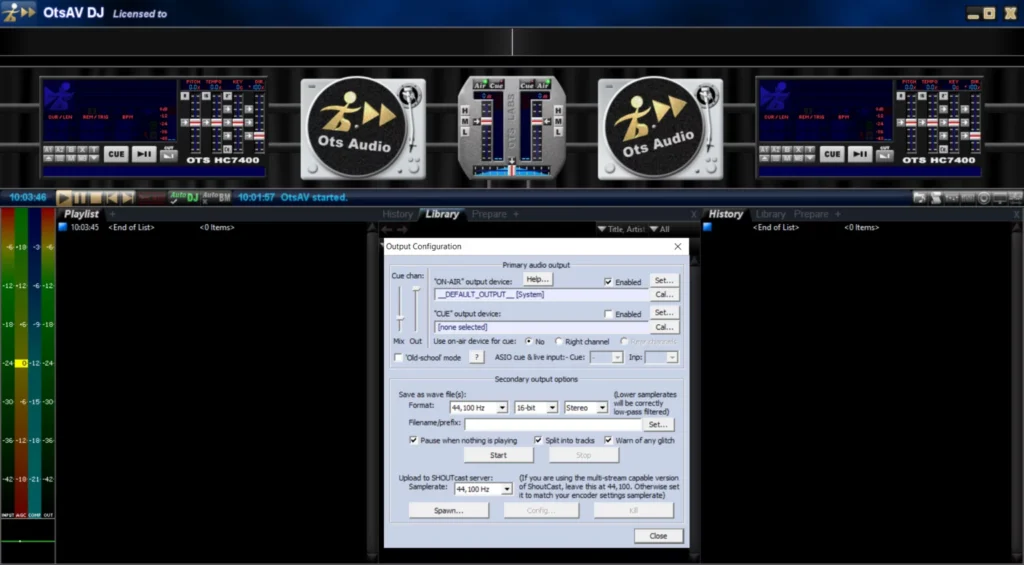Click Cal... for ON-AIR output device
The image size is (1024, 565).
[x=664, y=295]
